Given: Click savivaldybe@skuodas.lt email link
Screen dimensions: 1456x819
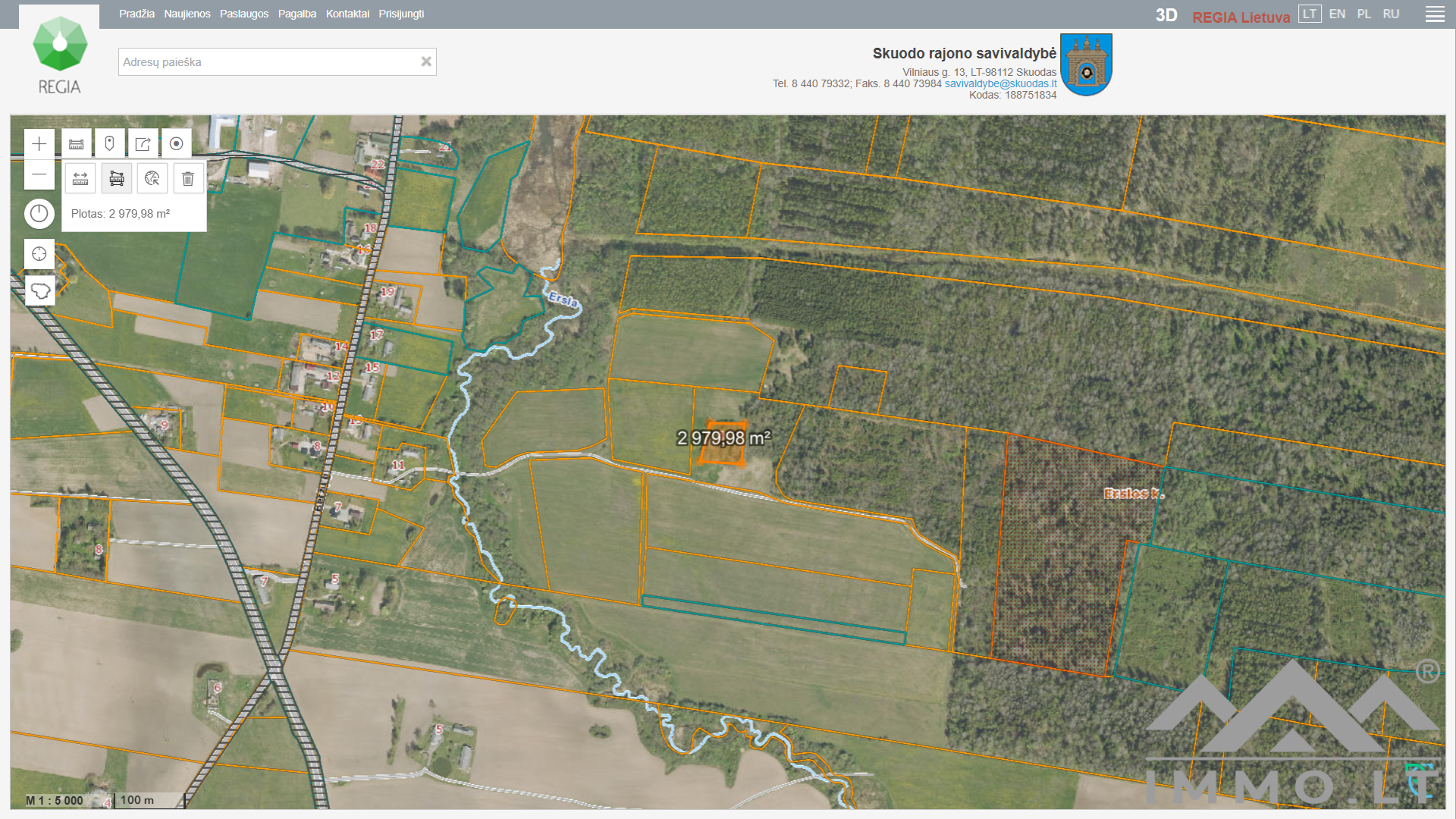Looking at the screenshot, I should (1000, 83).
